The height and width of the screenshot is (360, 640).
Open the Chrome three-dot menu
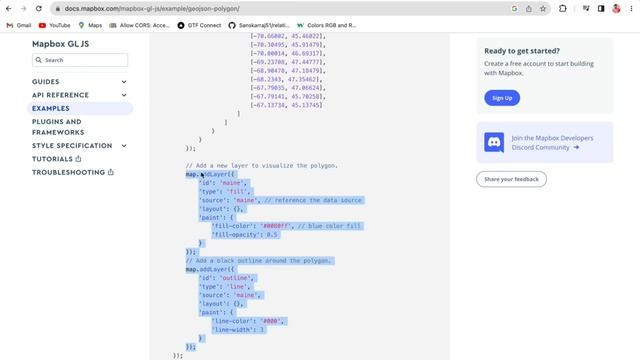631,9
